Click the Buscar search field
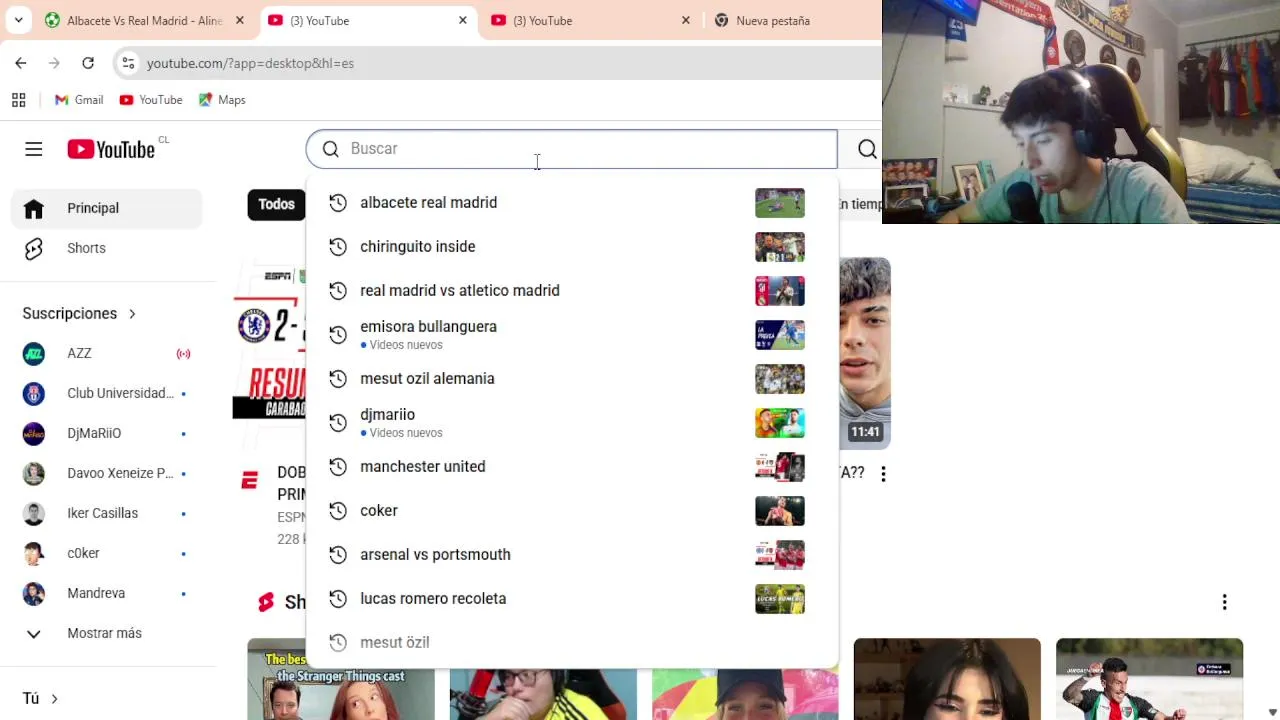Image resolution: width=1280 pixels, height=720 pixels. tap(571, 149)
